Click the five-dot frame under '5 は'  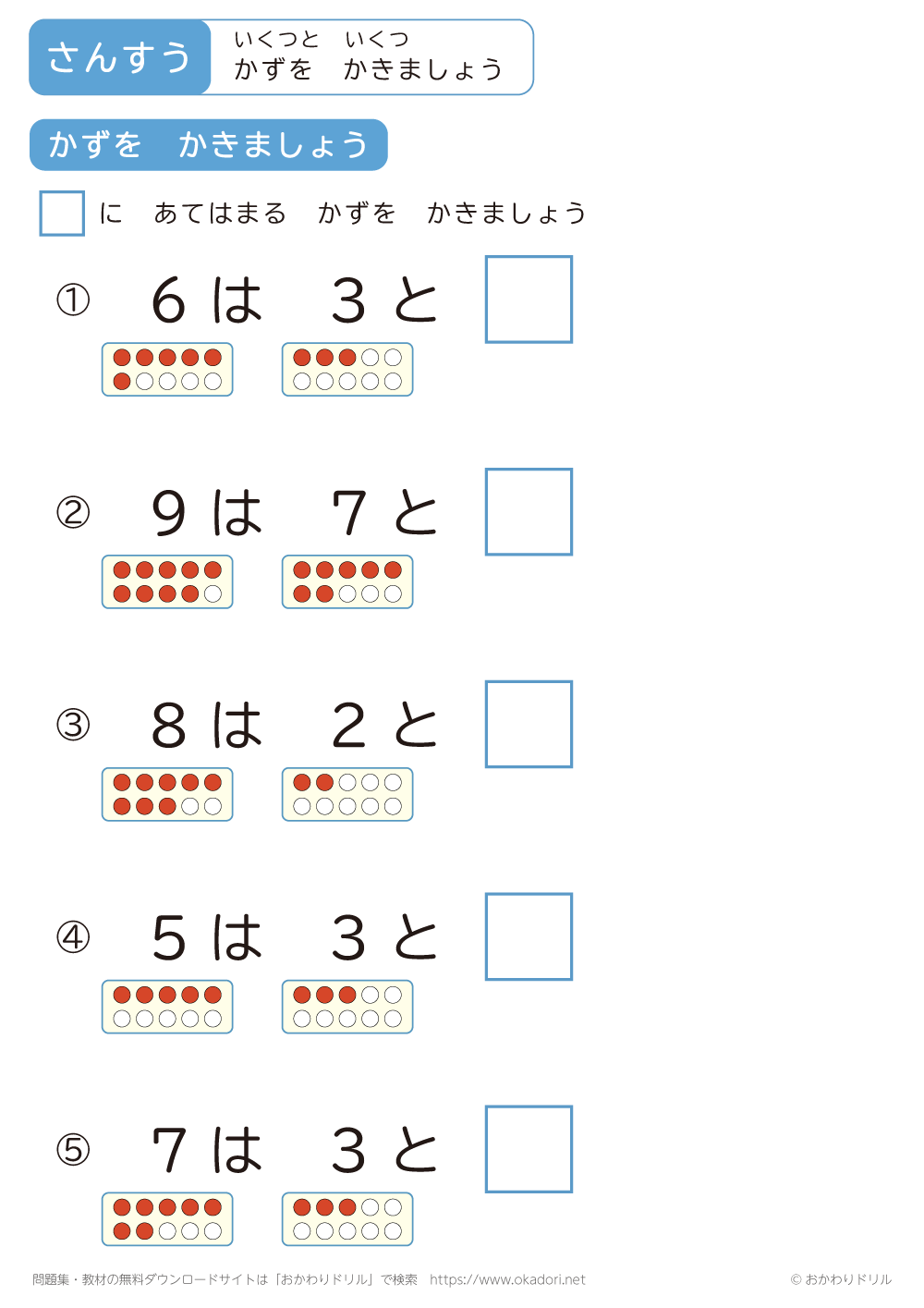[167, 1007]
